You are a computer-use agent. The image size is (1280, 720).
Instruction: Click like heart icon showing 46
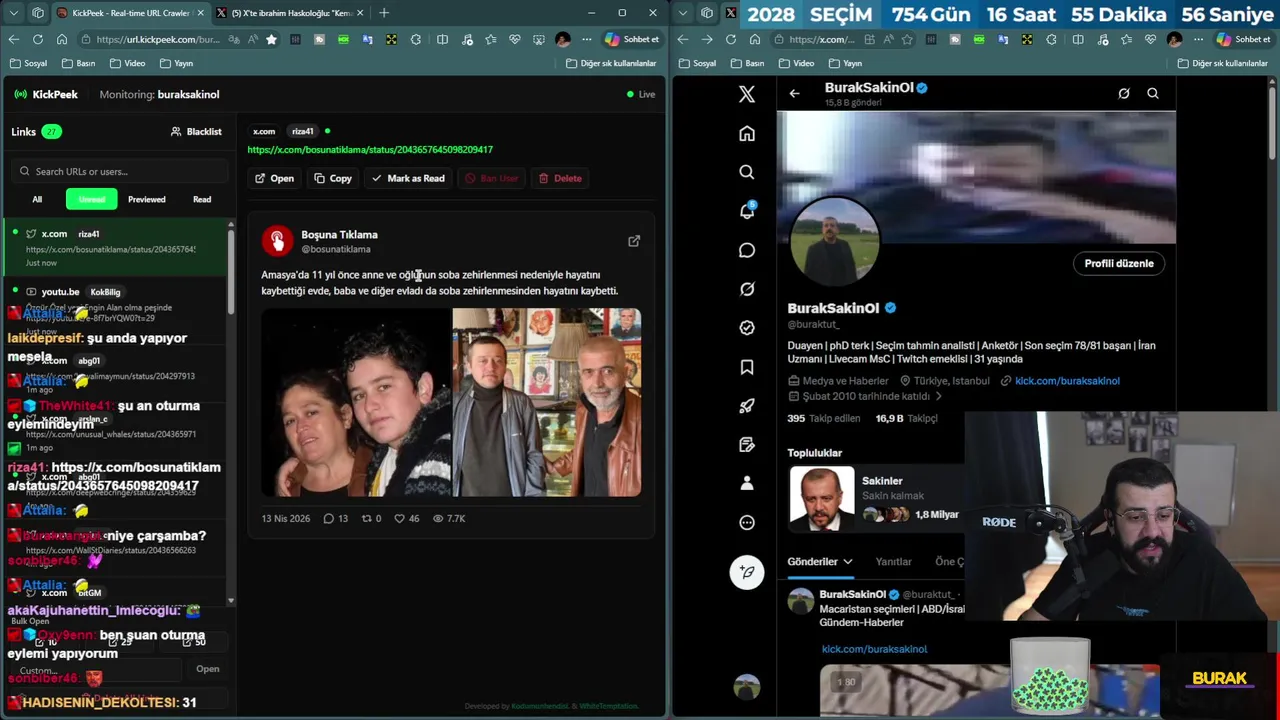(x=399, y=518)
